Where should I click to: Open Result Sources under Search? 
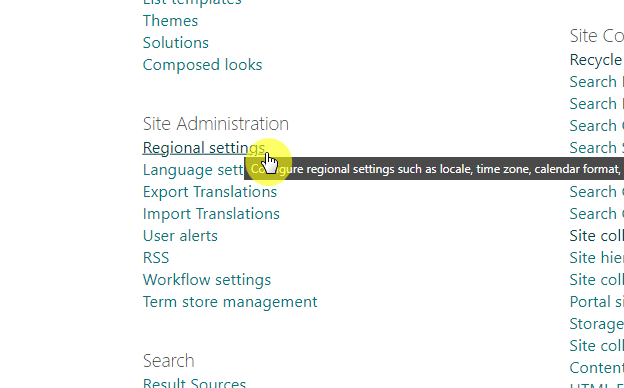click(194, 383)
